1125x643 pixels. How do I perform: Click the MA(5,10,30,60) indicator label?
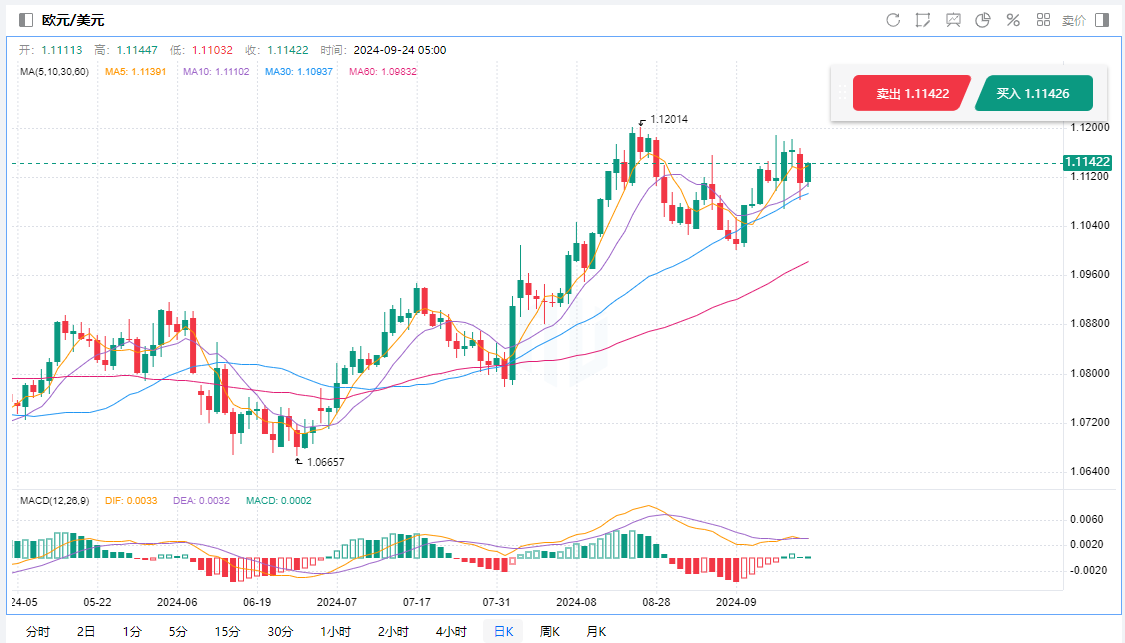point(54,72)
